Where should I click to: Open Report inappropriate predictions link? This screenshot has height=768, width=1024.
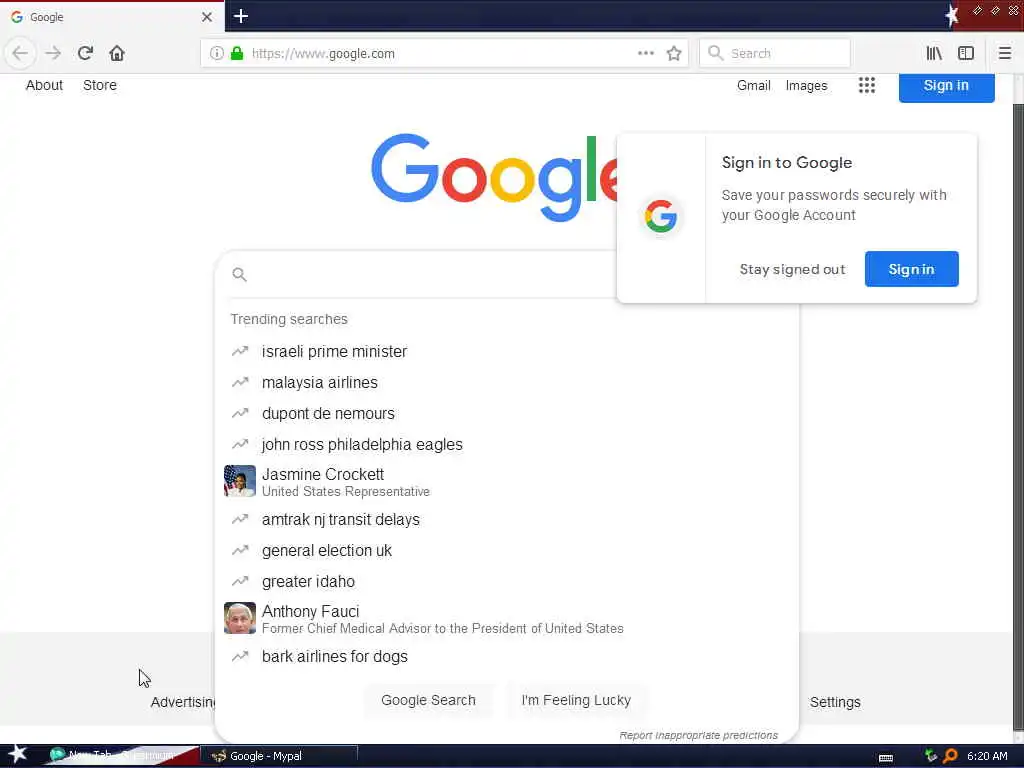(x=698, y=735)
